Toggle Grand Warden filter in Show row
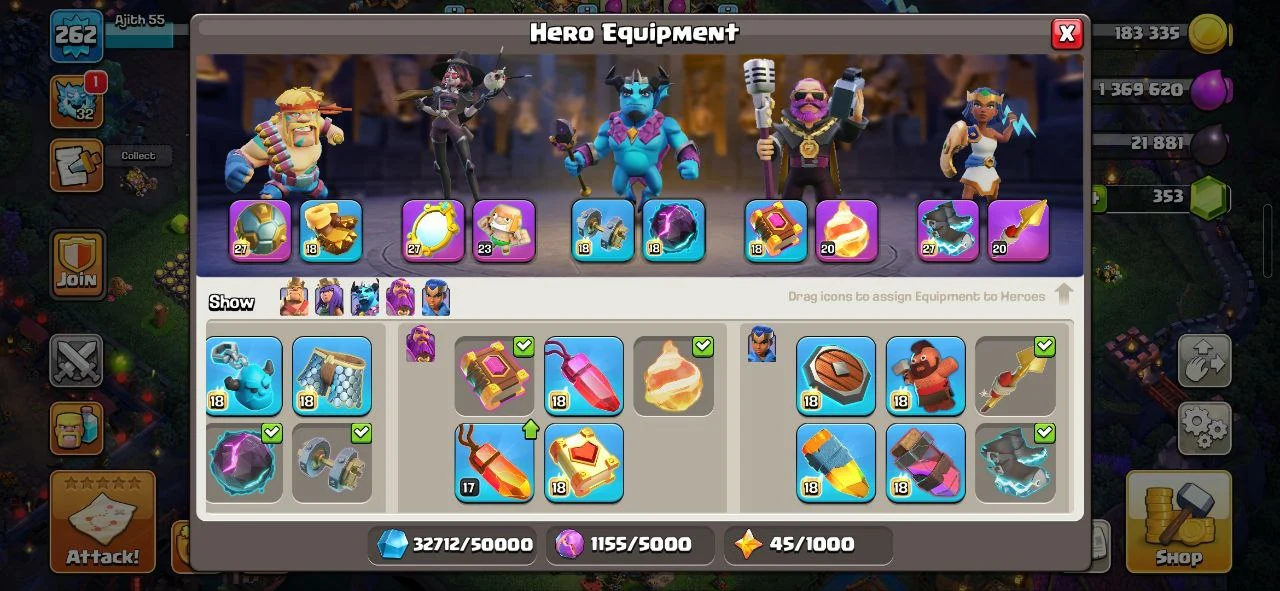This screenshot has width=1280, height=591. pos(400,298)
